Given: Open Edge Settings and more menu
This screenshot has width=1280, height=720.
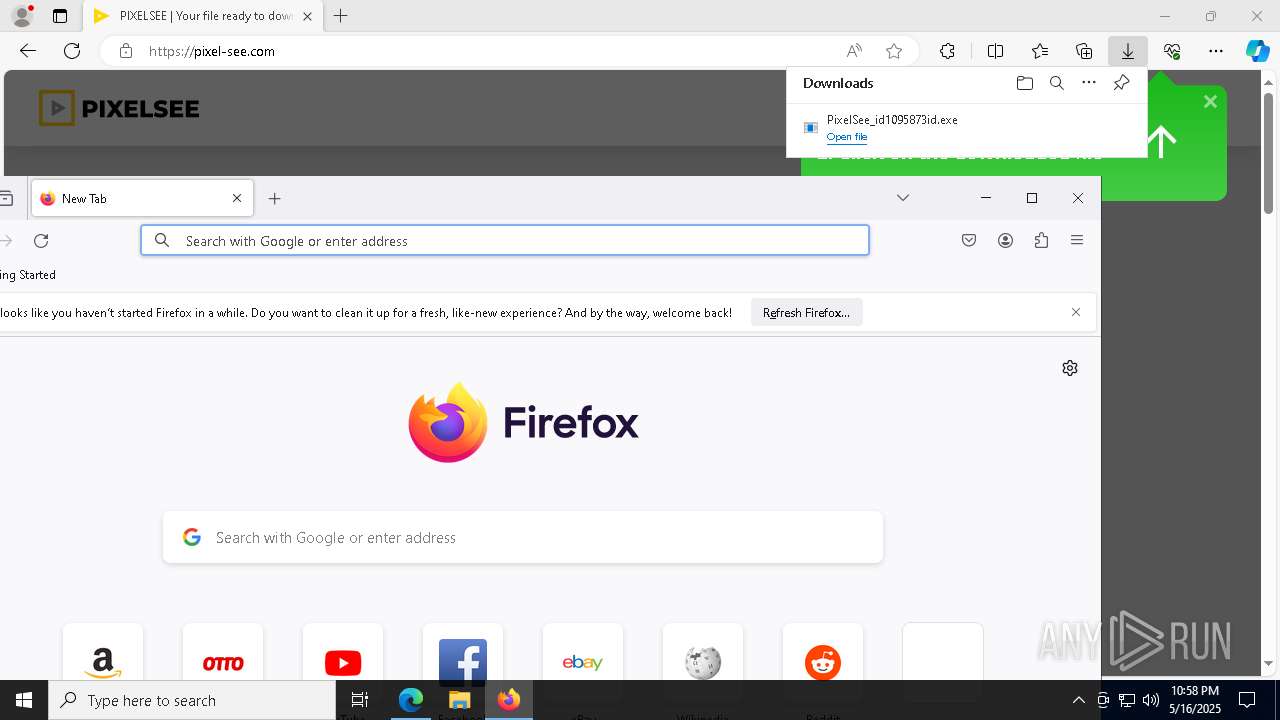Looking at the screenshot, I should (x=1216, y=51).
